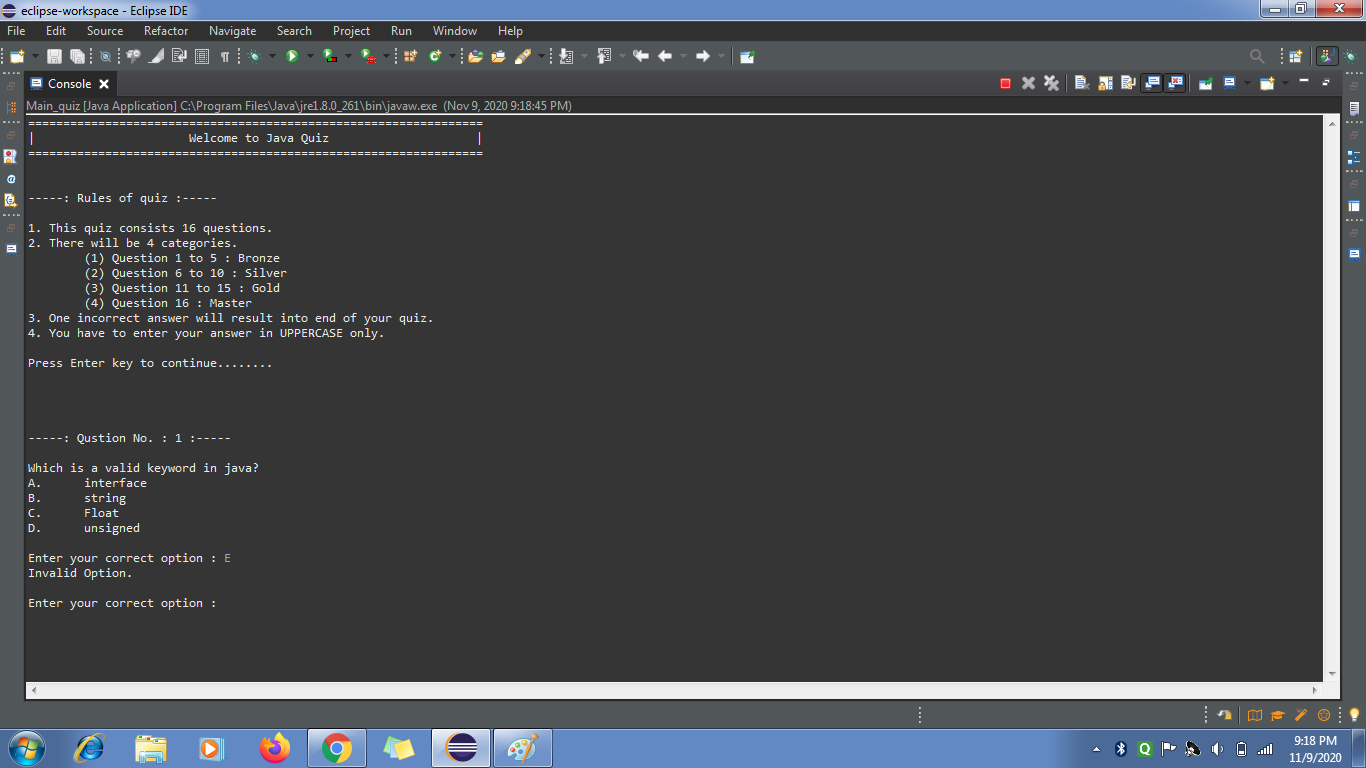Clear the console output

click(x=1081, y=82)
